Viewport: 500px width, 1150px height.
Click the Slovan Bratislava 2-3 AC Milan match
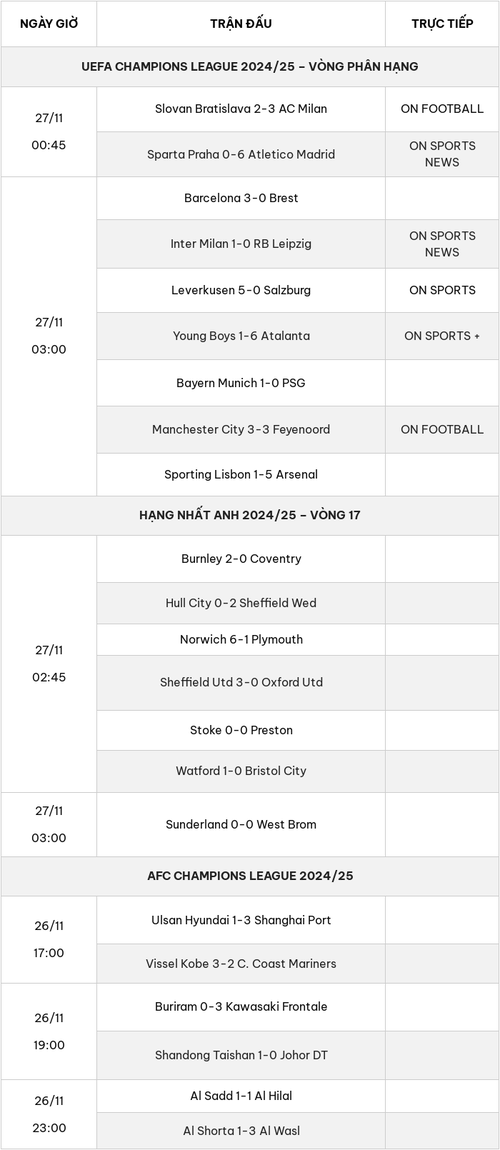pyautogui.click(x=240, y=109)
